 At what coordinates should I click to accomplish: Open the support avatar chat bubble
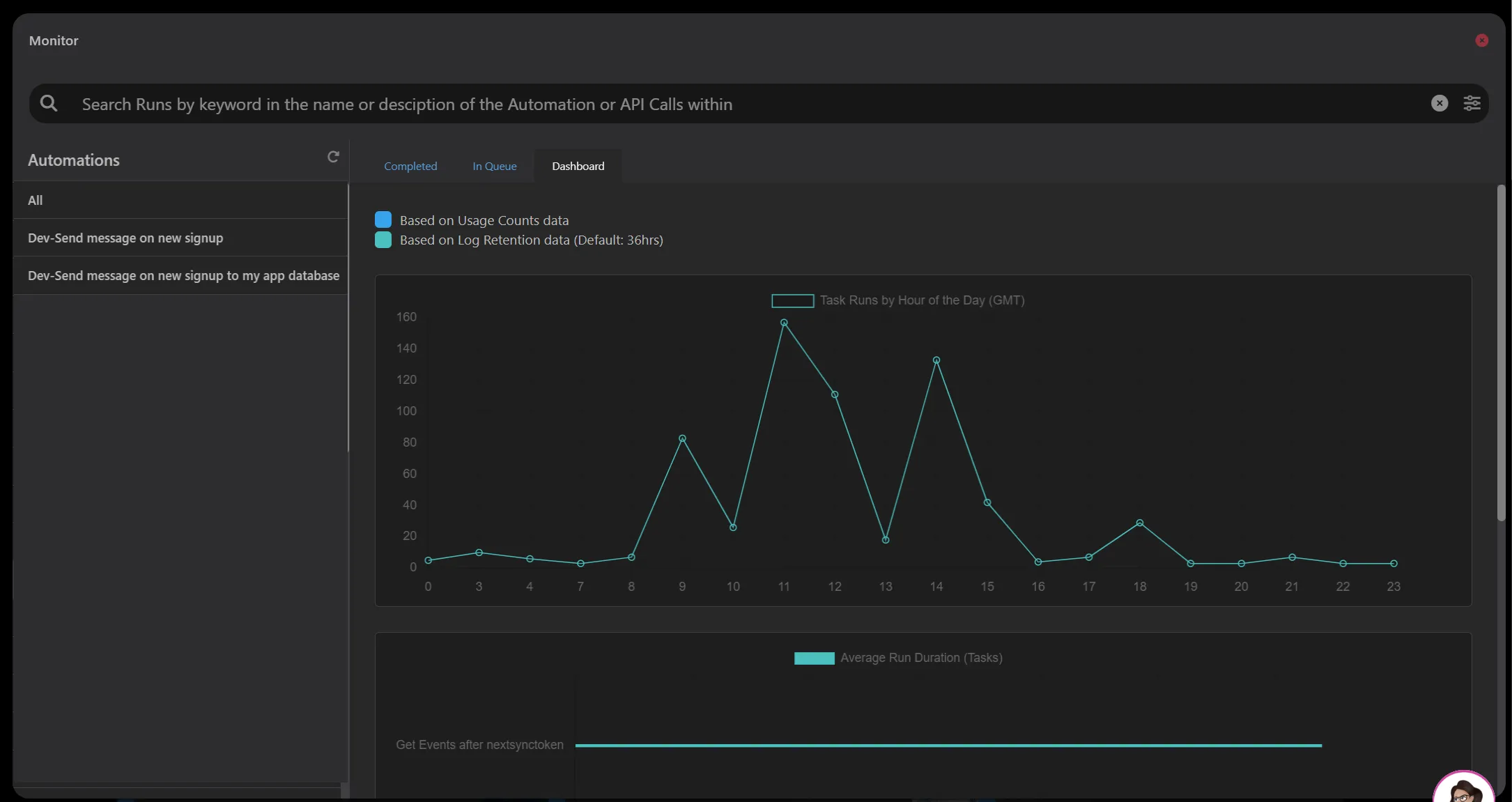click(1463, 787)
